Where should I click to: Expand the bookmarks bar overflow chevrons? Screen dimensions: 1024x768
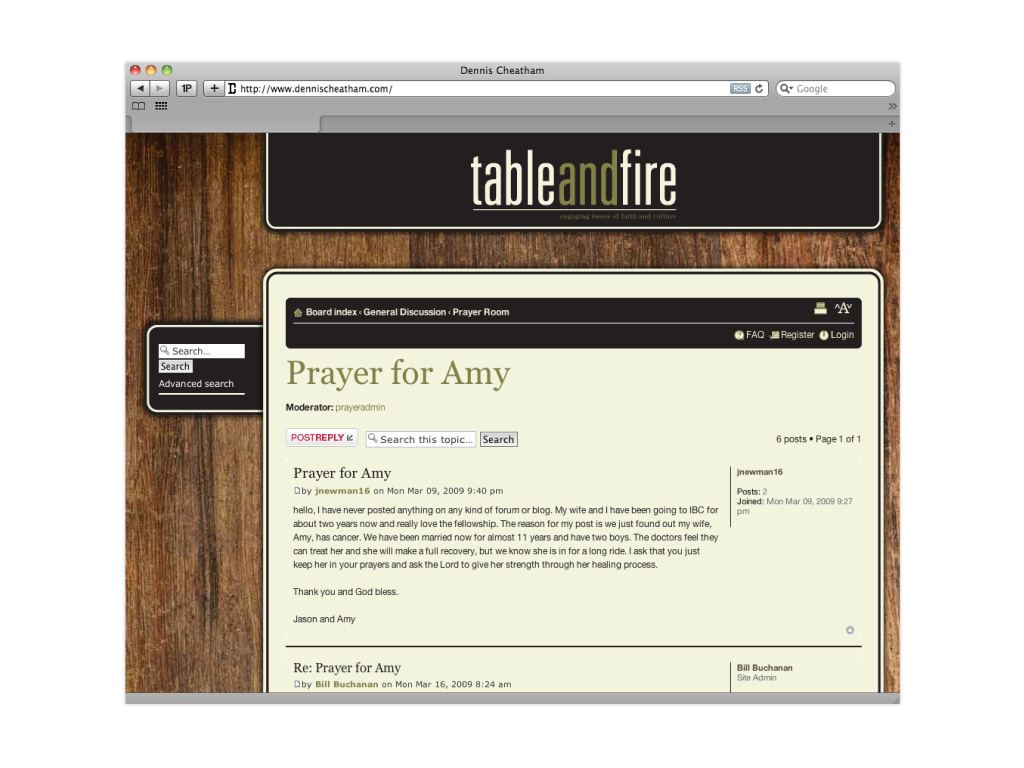[x=892, y=106]
